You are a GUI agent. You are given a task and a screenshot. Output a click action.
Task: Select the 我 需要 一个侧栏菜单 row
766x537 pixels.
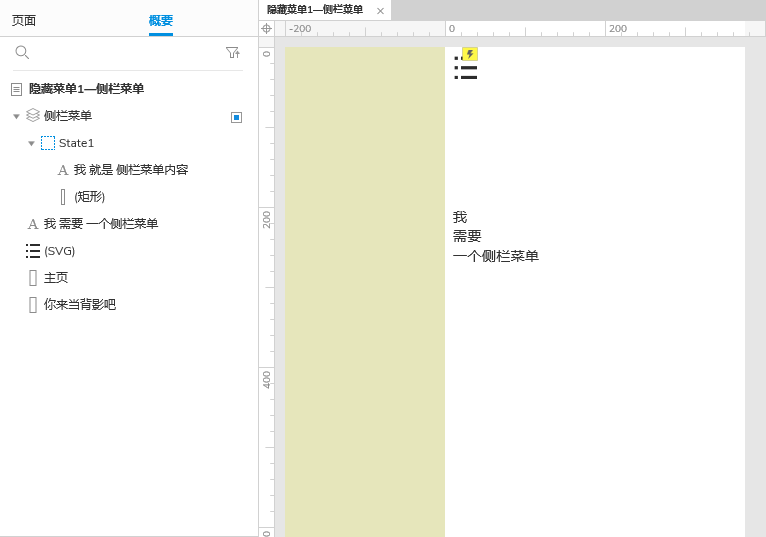[x=101, y=224]
